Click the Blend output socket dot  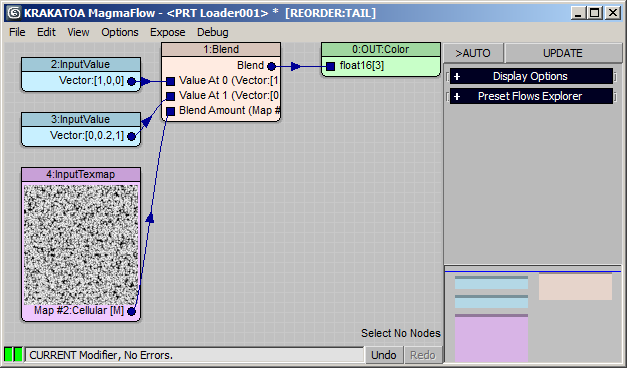click(x=271, y=66)
